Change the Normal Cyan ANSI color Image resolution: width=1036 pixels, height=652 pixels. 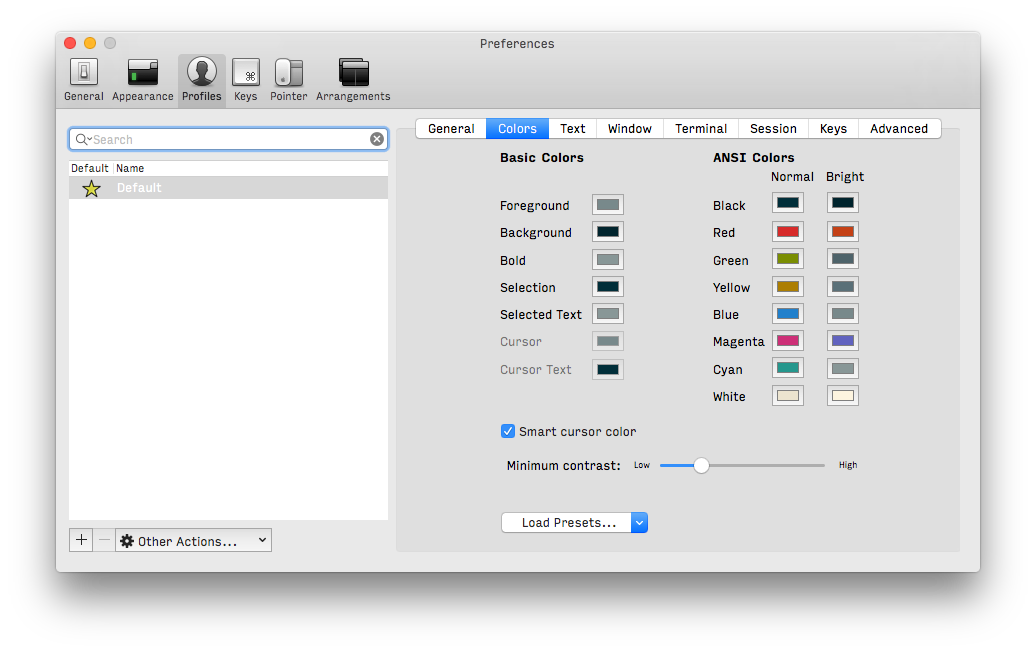[788, 368]
